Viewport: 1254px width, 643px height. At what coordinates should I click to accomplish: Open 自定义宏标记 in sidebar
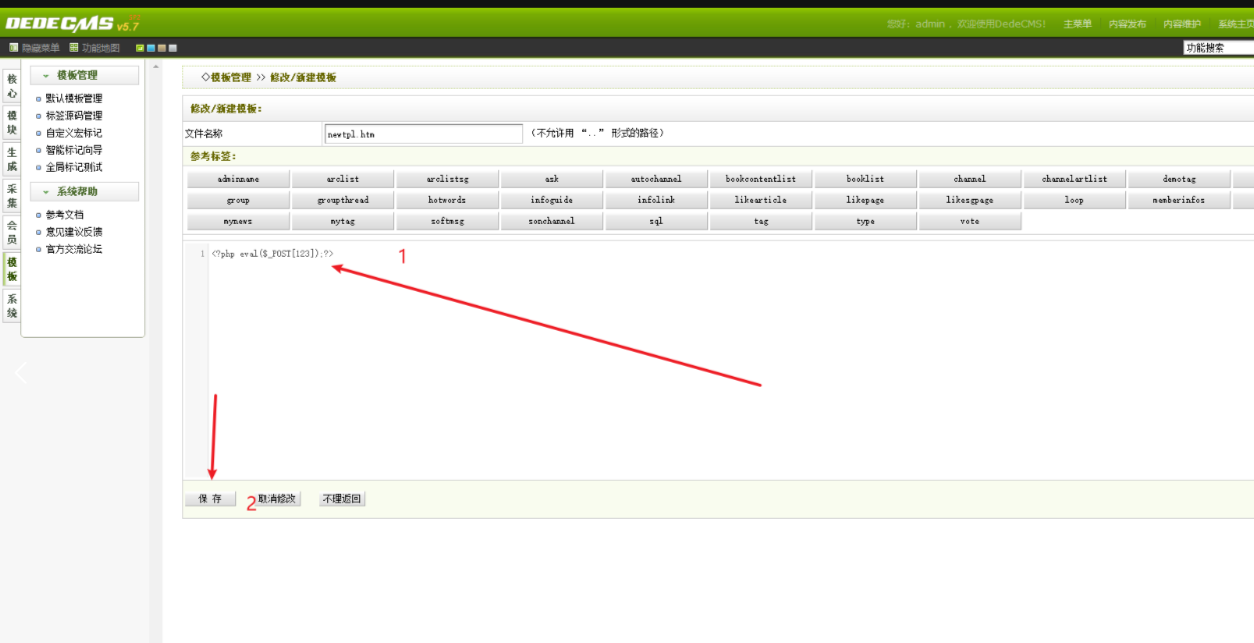[x=73, y=132]
